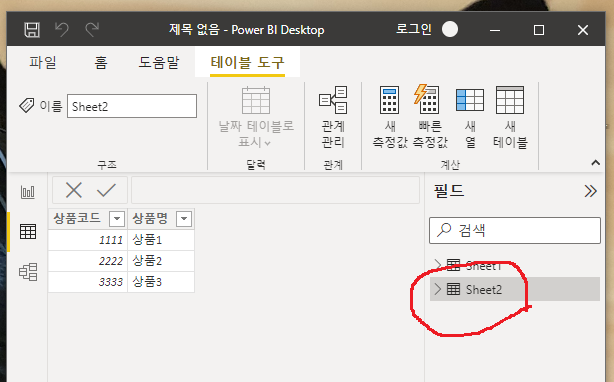Click the cell with value 1111
This screenshot has height=382, width=614.
tap(88, 240)
